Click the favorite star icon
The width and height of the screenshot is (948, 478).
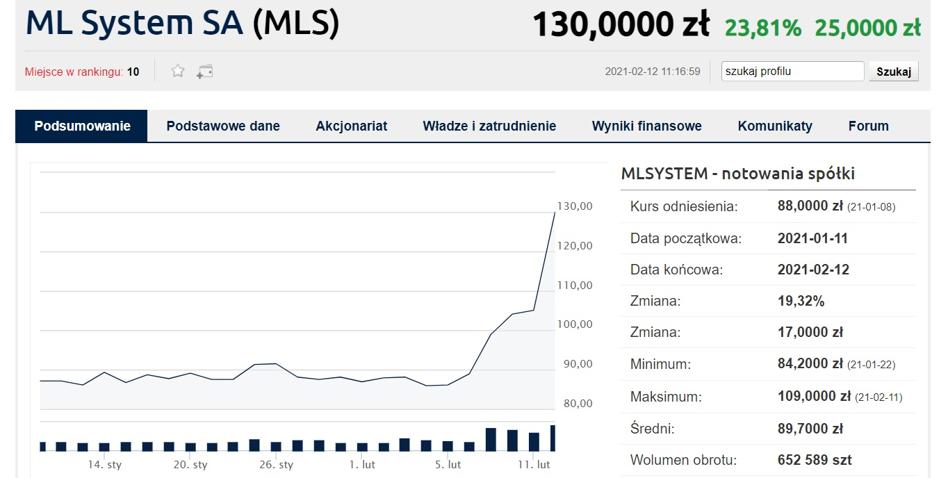177,71
